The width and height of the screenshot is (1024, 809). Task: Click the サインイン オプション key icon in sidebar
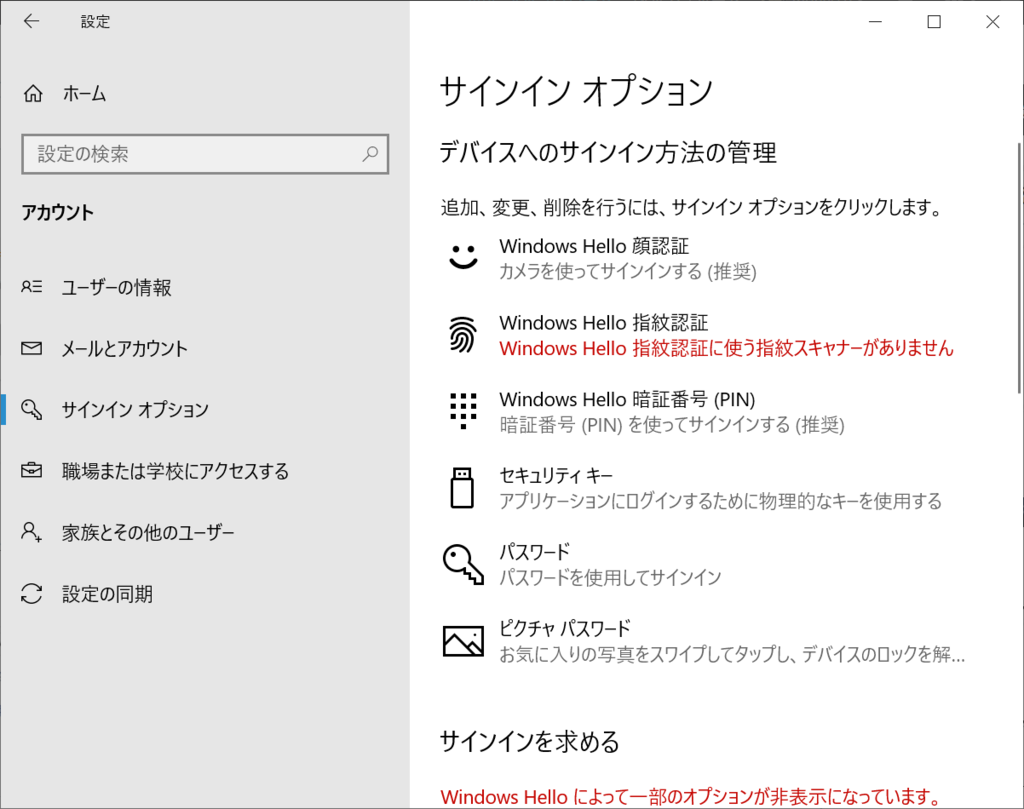click(x=31, y=409)
